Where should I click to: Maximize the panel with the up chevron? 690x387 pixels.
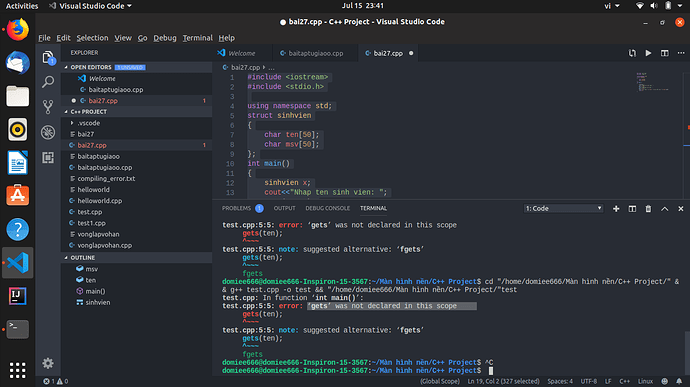click(x=664, y=209)
